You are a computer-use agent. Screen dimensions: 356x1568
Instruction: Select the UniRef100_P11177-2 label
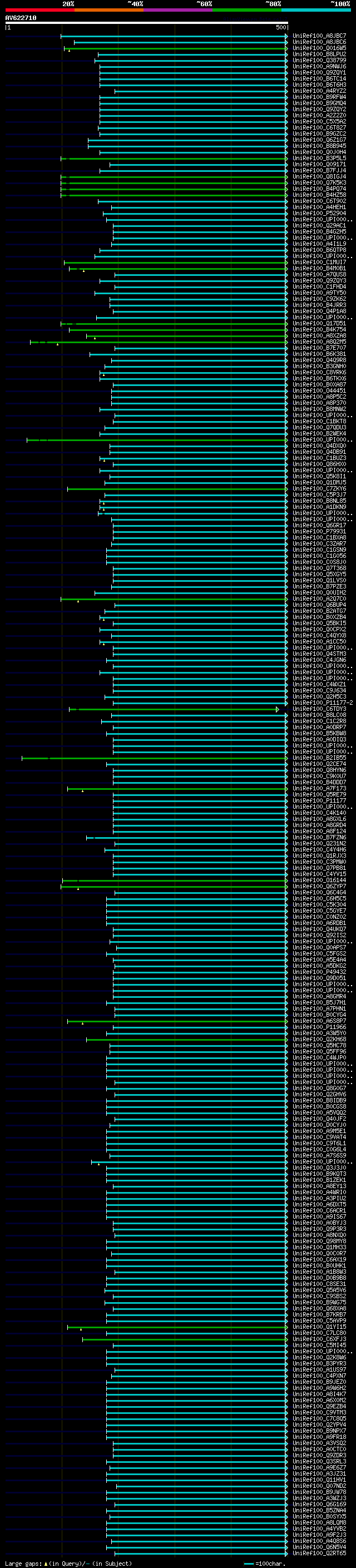[323, 703]
